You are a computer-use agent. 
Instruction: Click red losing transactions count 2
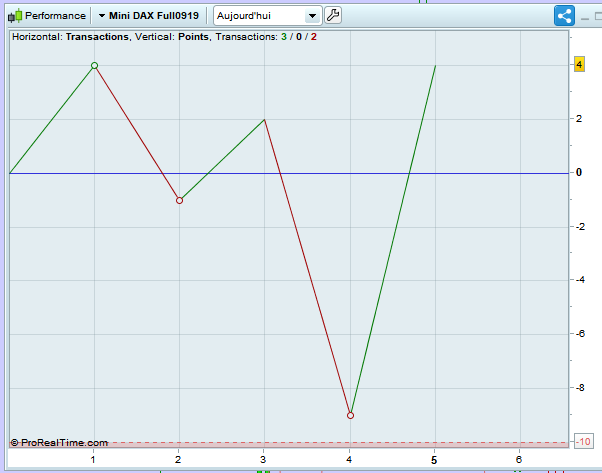314,37
